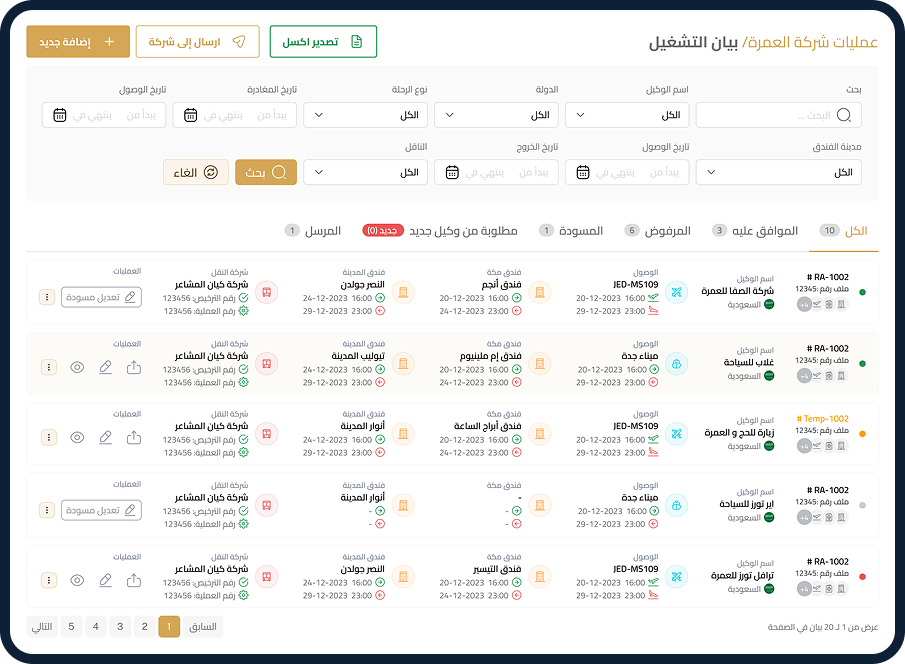The image size is (905, 664).
Task: Click the bus icon in ترافل تورز للعمرة row
Action: [x=266, y=577]
